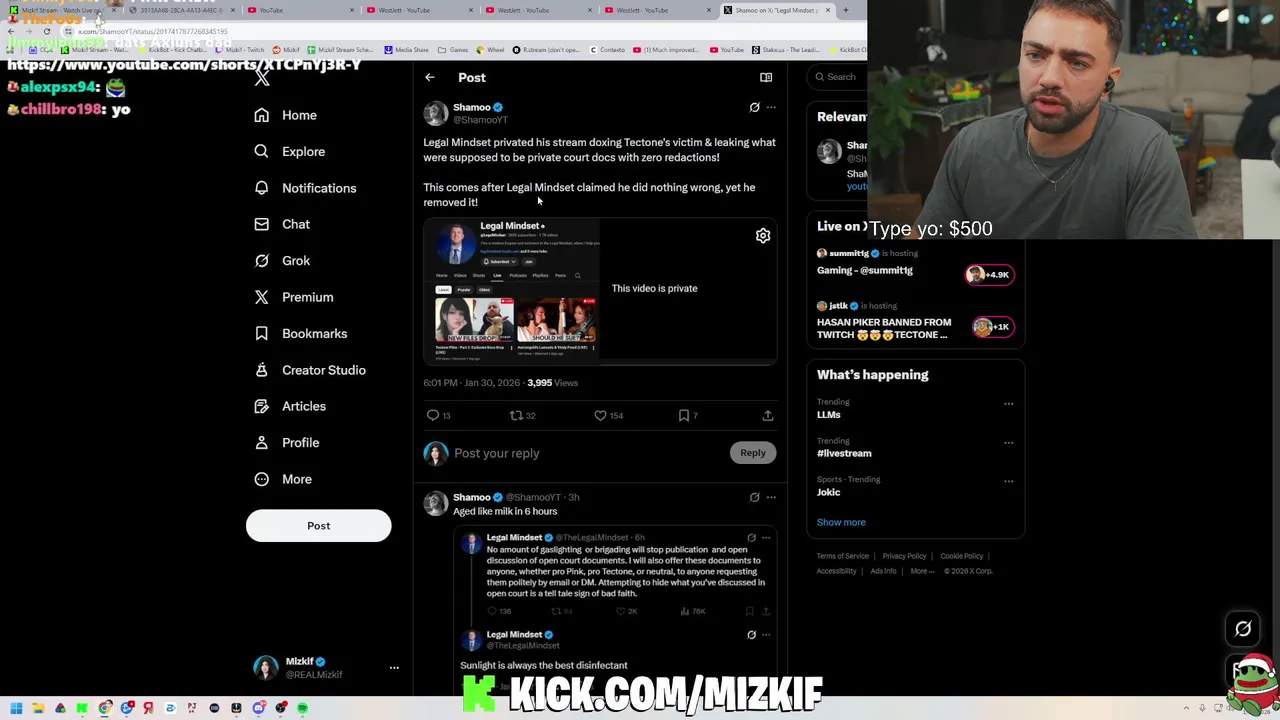Click the Grok icon on the Aged like milk reply

pyautogui.click(x=755, y=497)
